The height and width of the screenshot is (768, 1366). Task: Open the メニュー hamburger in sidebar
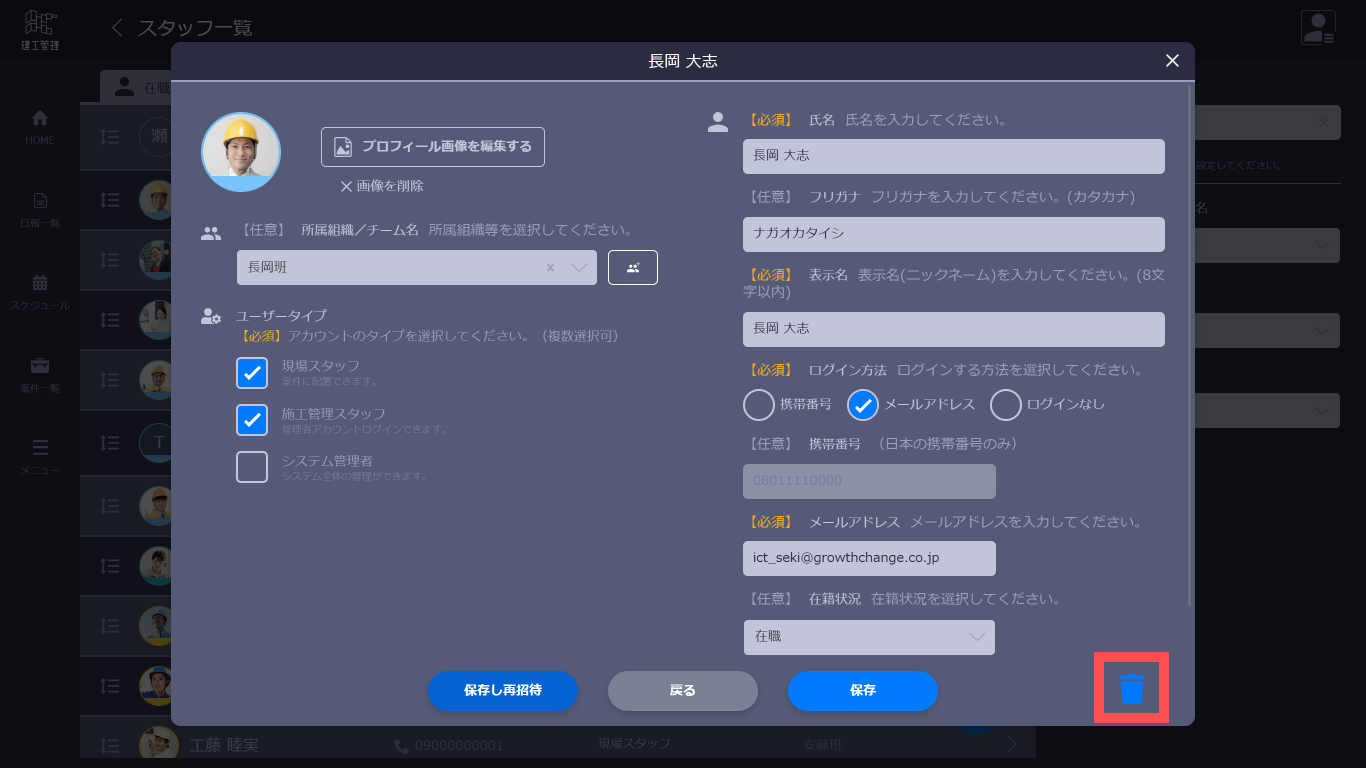40,456
